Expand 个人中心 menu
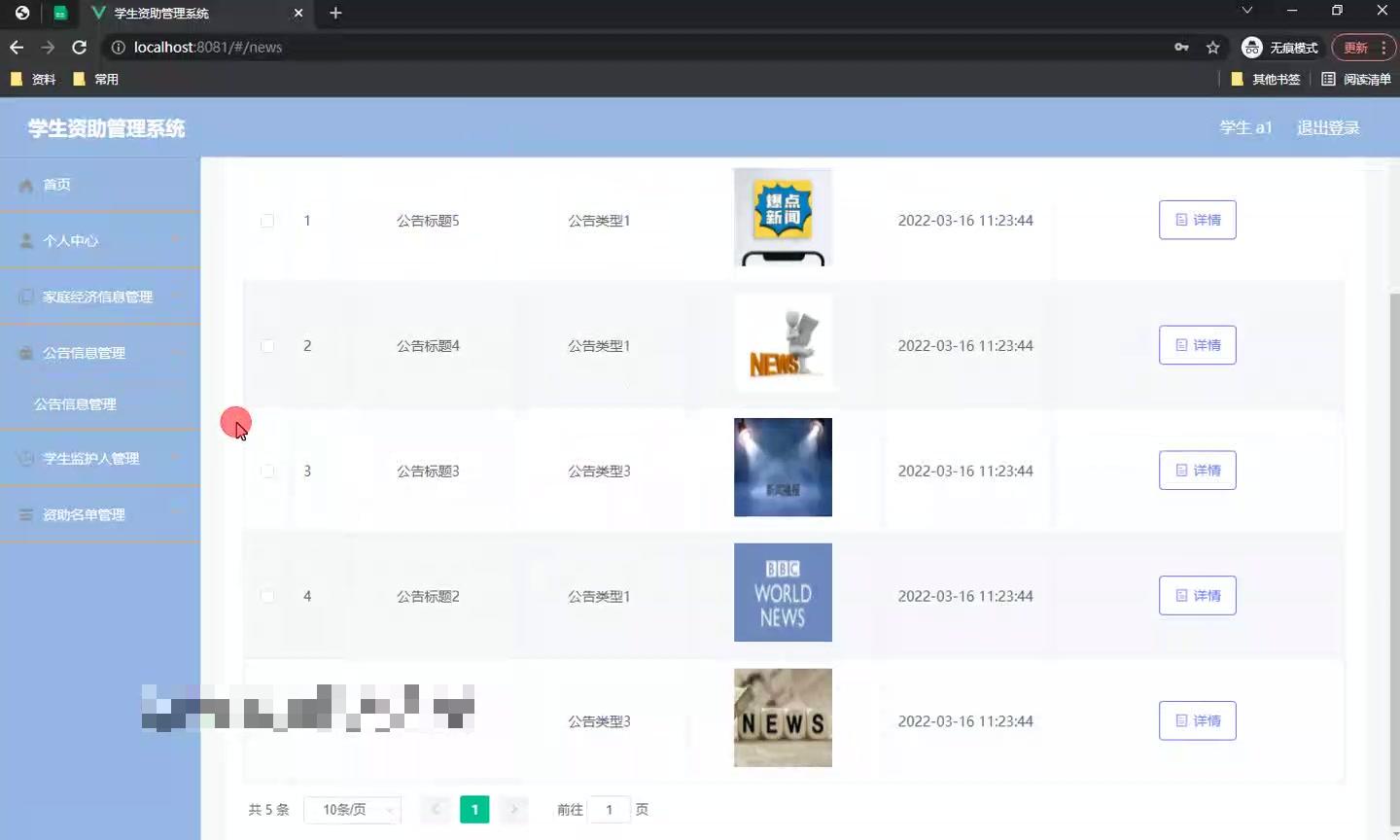Screen dimensions: 1400x840 100,241
